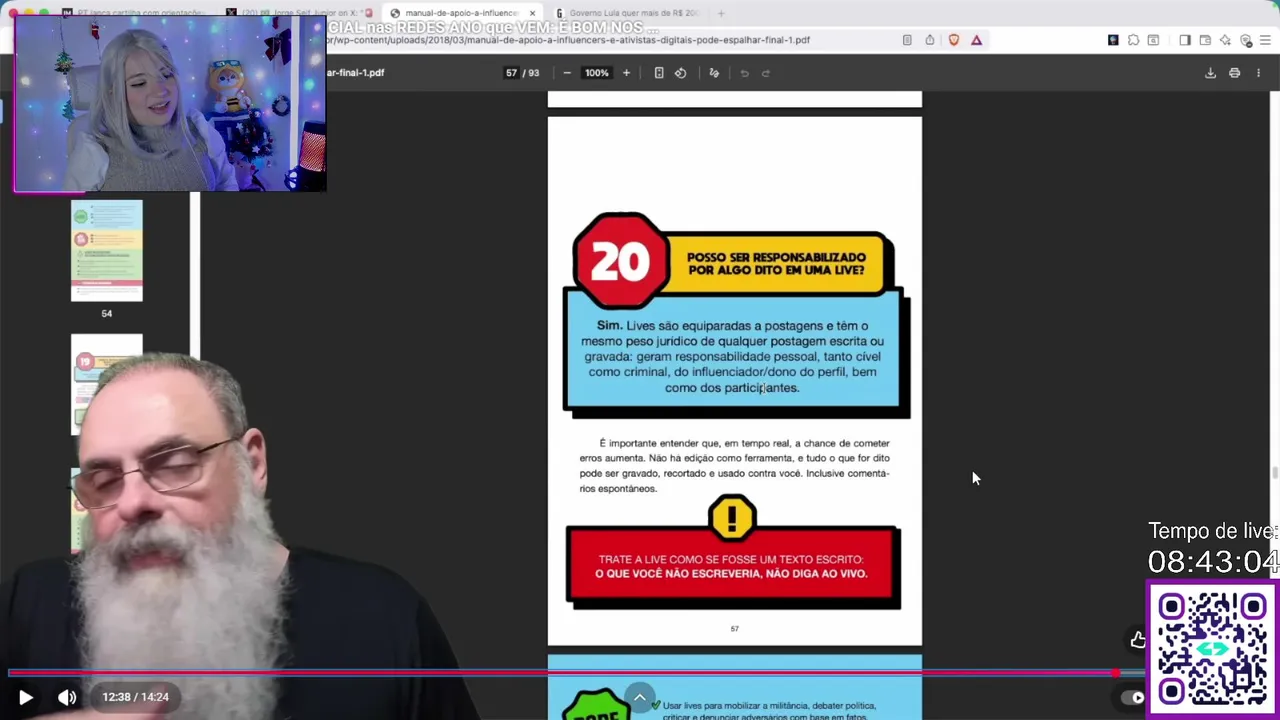The image size is (1280, 720).
Task: Mute the video volume
Action: coord(67,697)
